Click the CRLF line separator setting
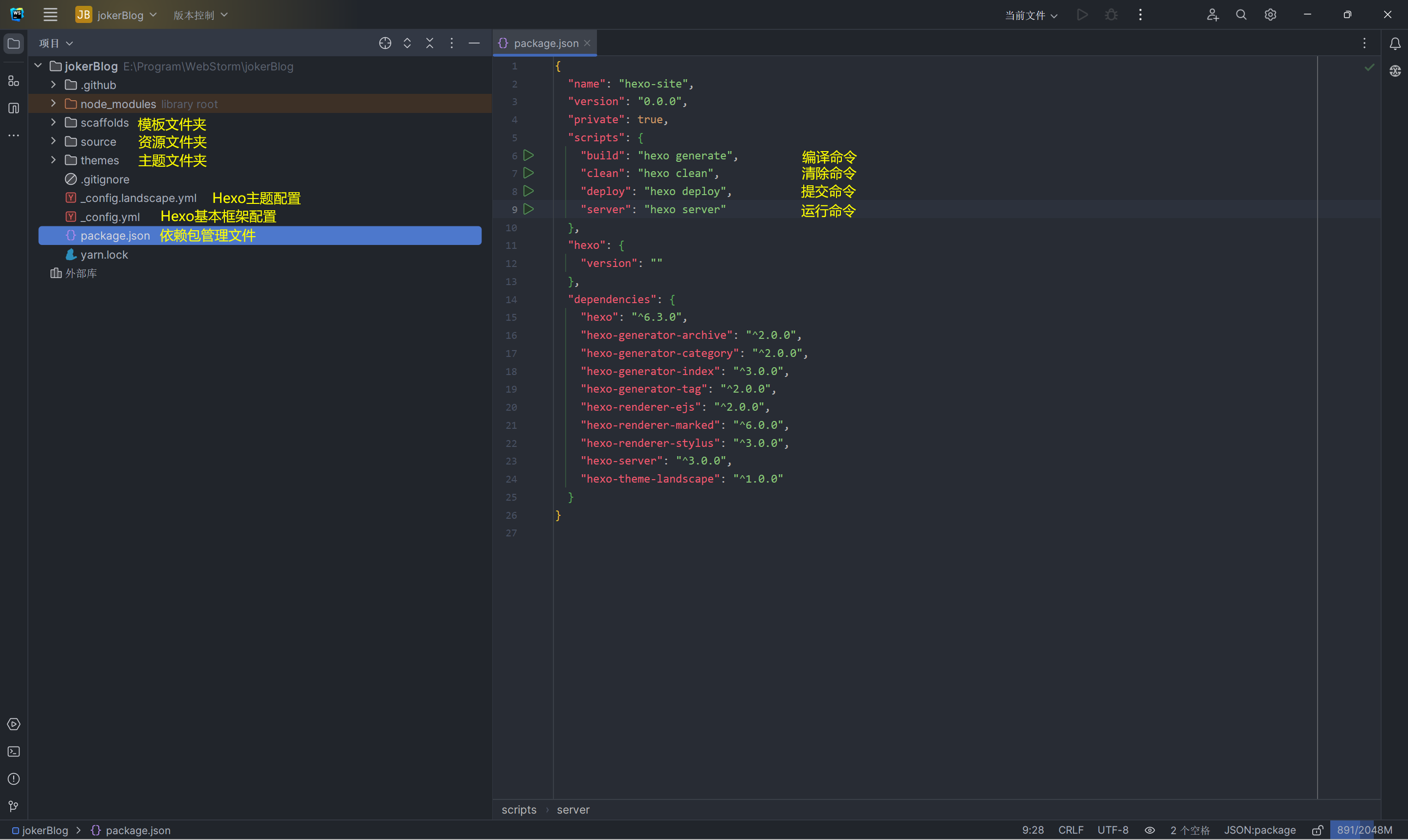Viewport: 1408px width, 840px height. tap(1070, 830)
